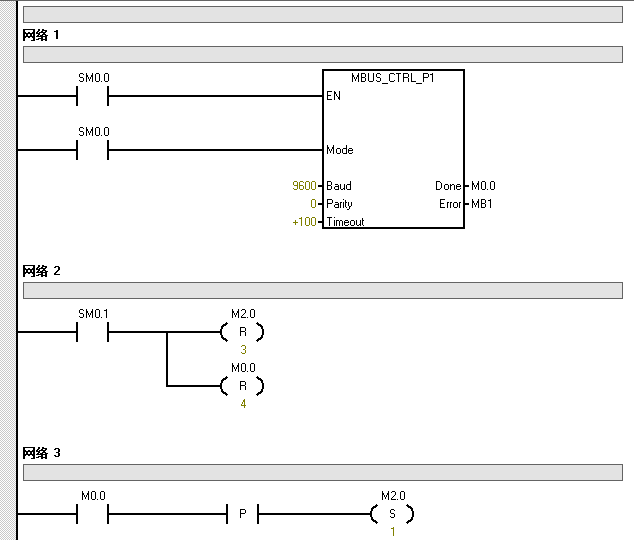Click the 网络 1 network title
This screenshot has height=540, width=634.
tap(42, 35)
